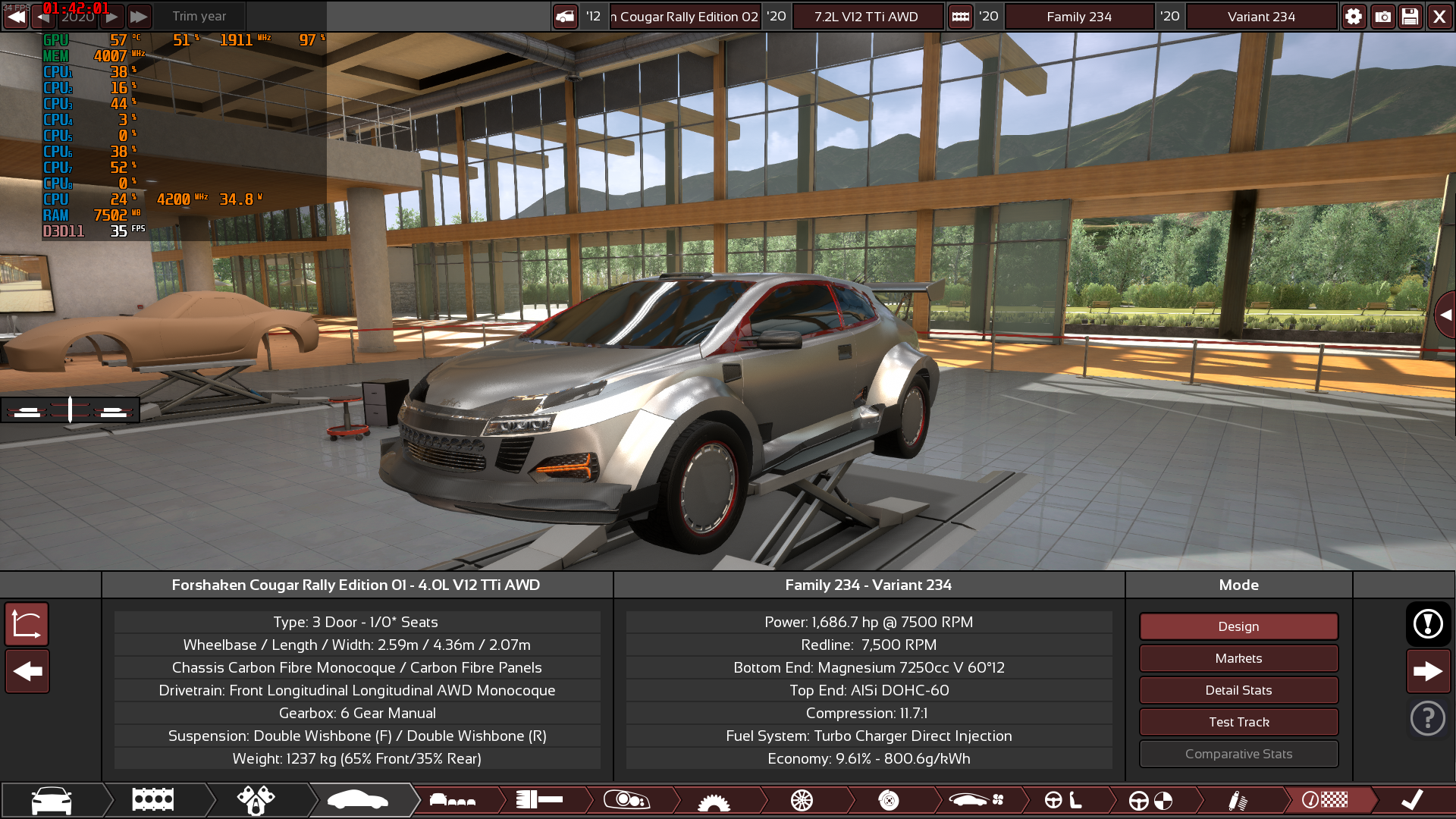Click the Economy 9.61% stat line
The height and width of the screenshot is (819, 1456).
868,758
